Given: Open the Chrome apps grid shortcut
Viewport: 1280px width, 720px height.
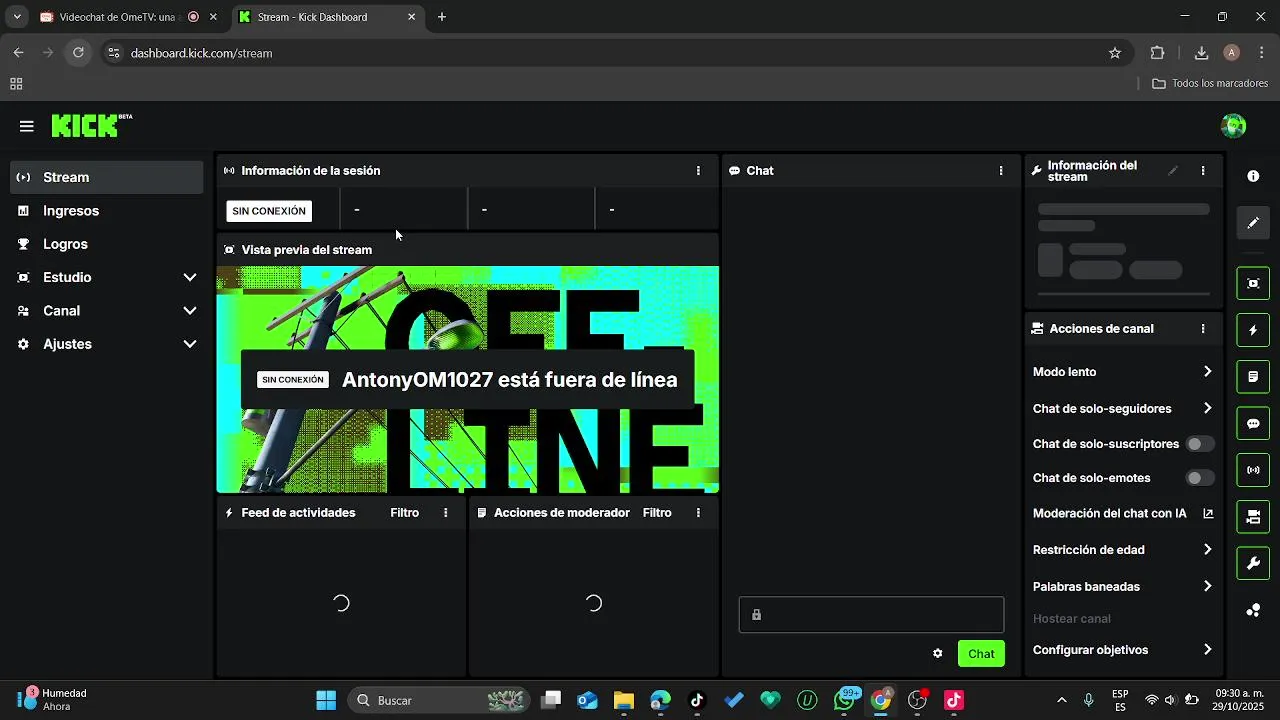Looking at the screenshot, I should pos(16,84).
